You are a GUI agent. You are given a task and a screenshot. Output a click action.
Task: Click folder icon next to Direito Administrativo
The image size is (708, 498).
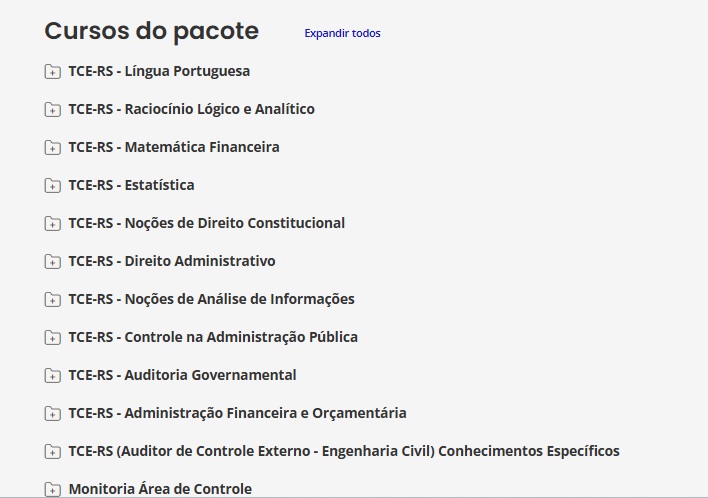coord(52,261)
